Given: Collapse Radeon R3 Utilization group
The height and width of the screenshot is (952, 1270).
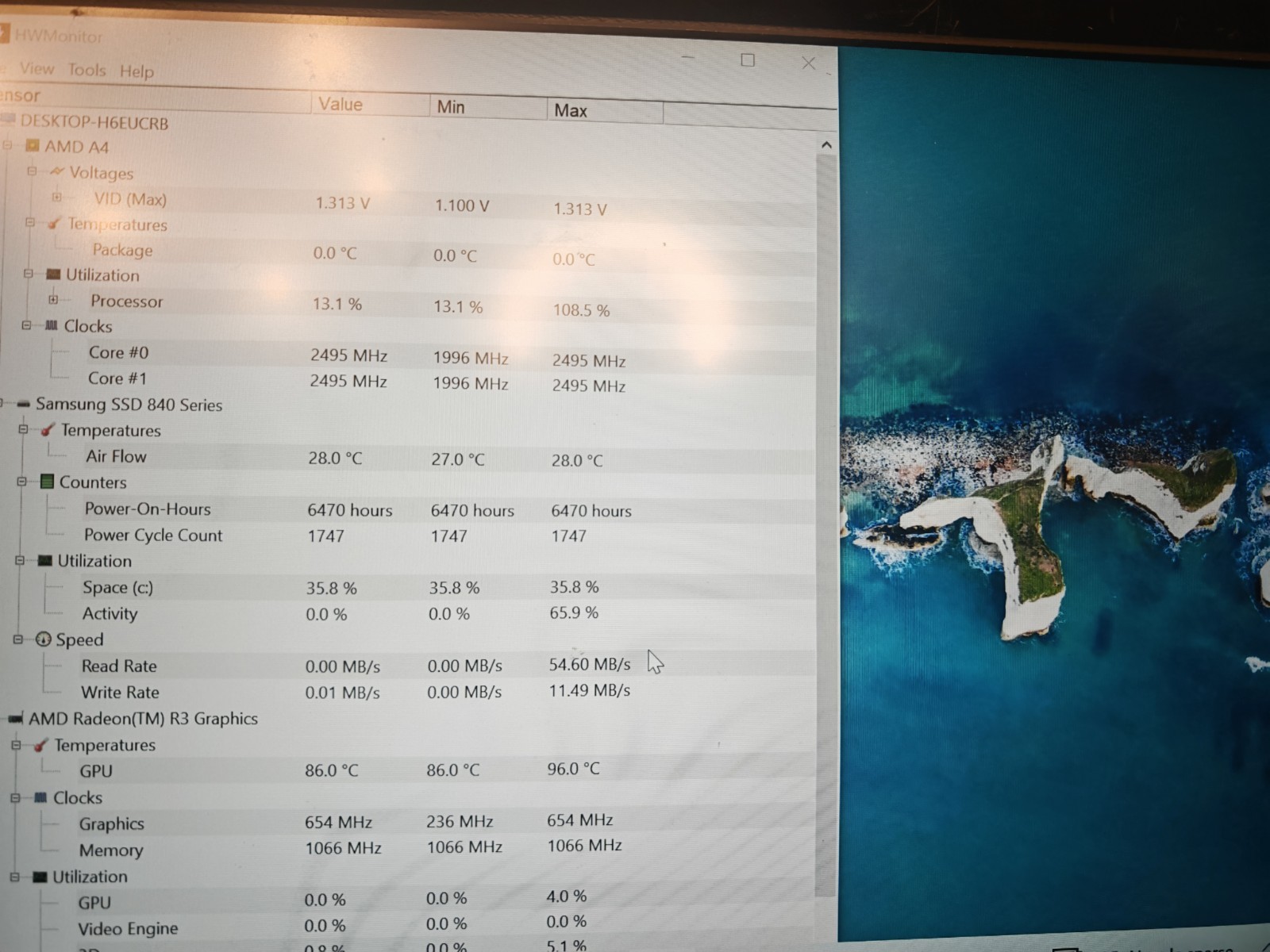Looking at the screenshot, I should click(15, 877).
